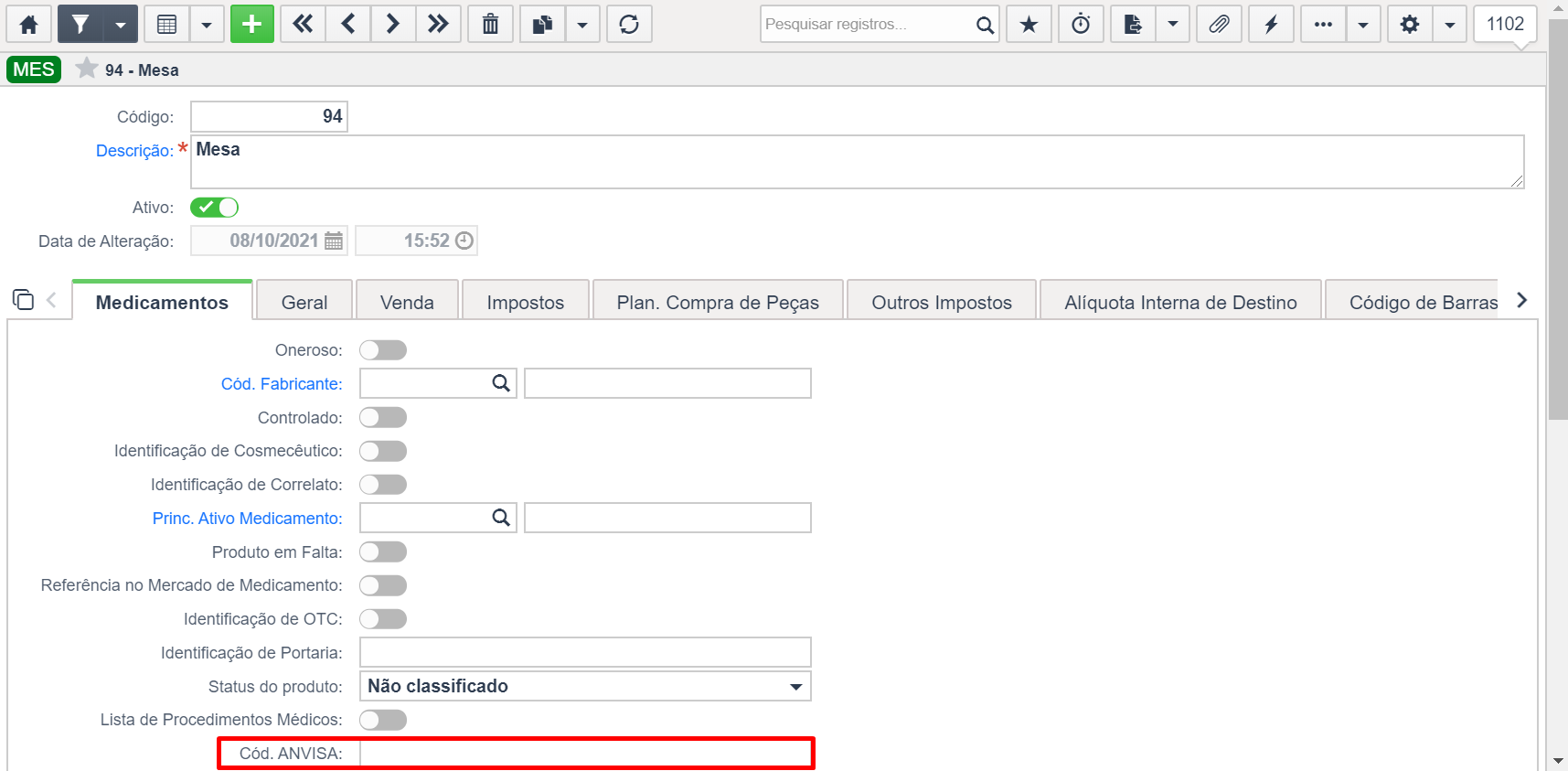
Task: Open the Descrição label link
Action: 134,151
